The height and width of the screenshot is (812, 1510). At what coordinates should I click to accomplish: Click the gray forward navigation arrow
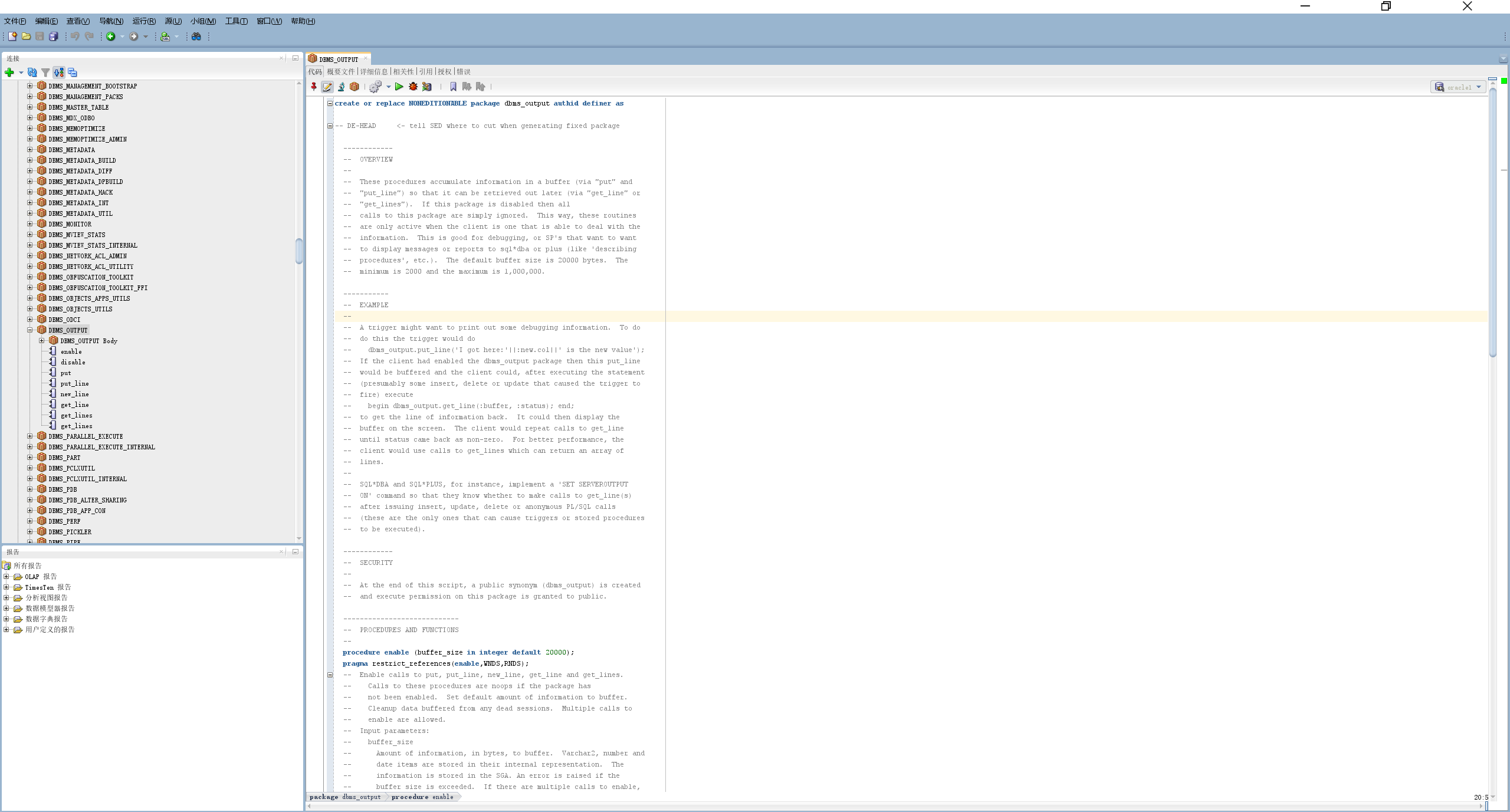[x=134, y=37]
